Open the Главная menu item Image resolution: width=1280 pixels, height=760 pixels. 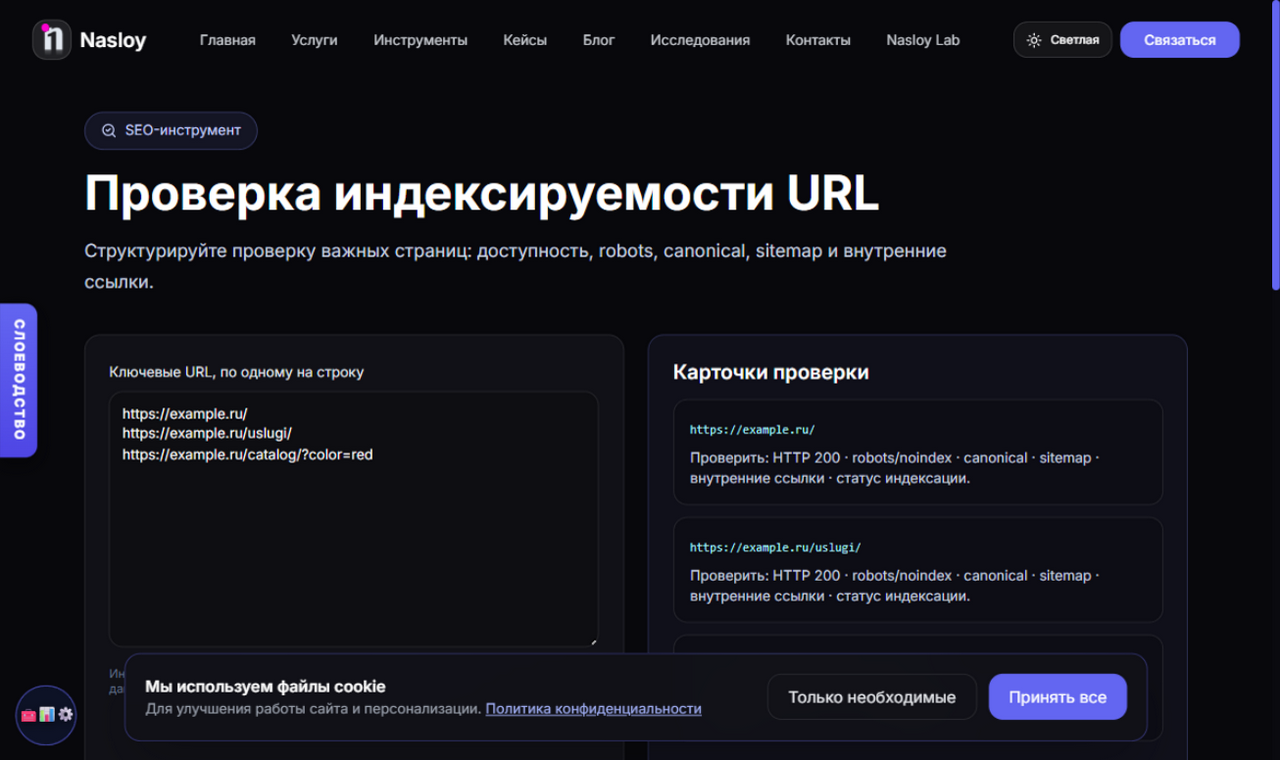pyautogui.click(x=227, y=40)
